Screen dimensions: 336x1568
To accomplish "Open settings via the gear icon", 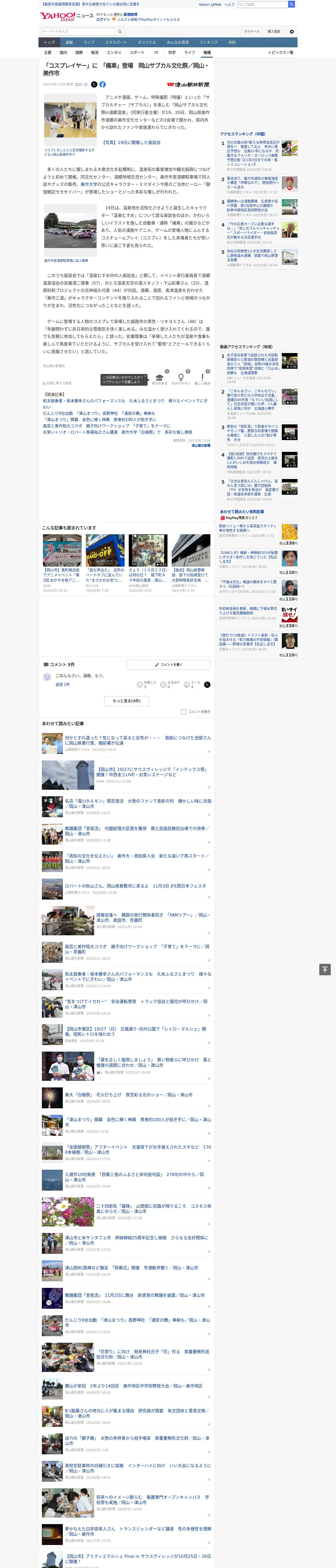I will pos(292,32).
